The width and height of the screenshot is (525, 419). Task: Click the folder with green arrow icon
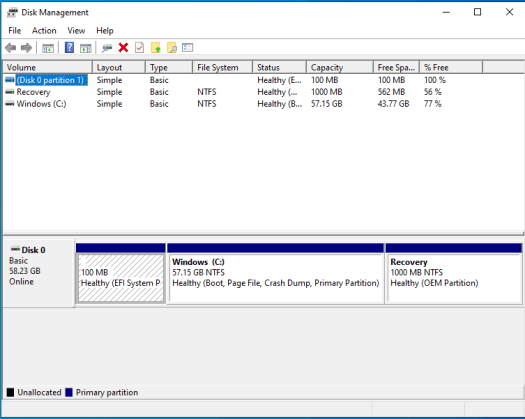tap(156, 48)
